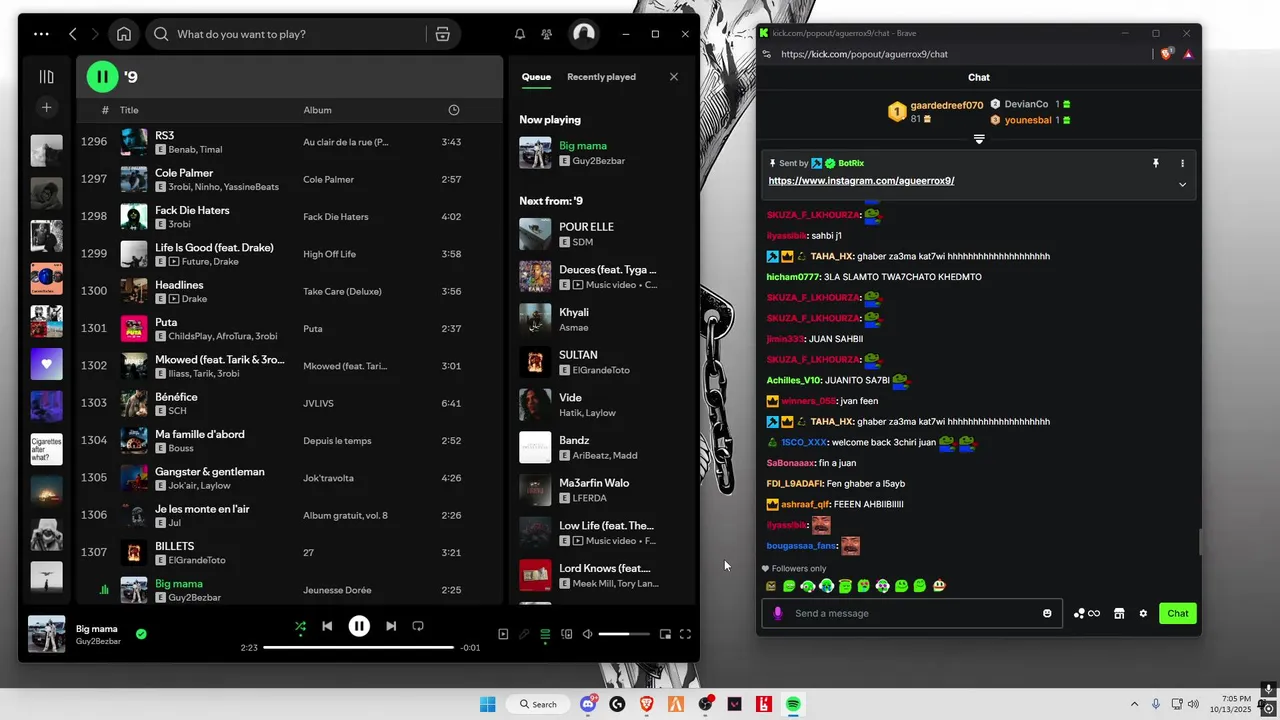Open emoji picker in chat input
The height and width of the screenshot is (720, 1280).
point(1047,613)
